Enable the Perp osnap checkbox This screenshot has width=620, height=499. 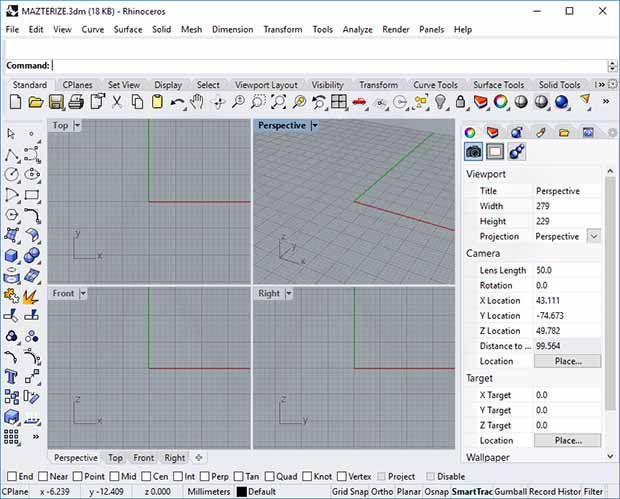[204, 476]
